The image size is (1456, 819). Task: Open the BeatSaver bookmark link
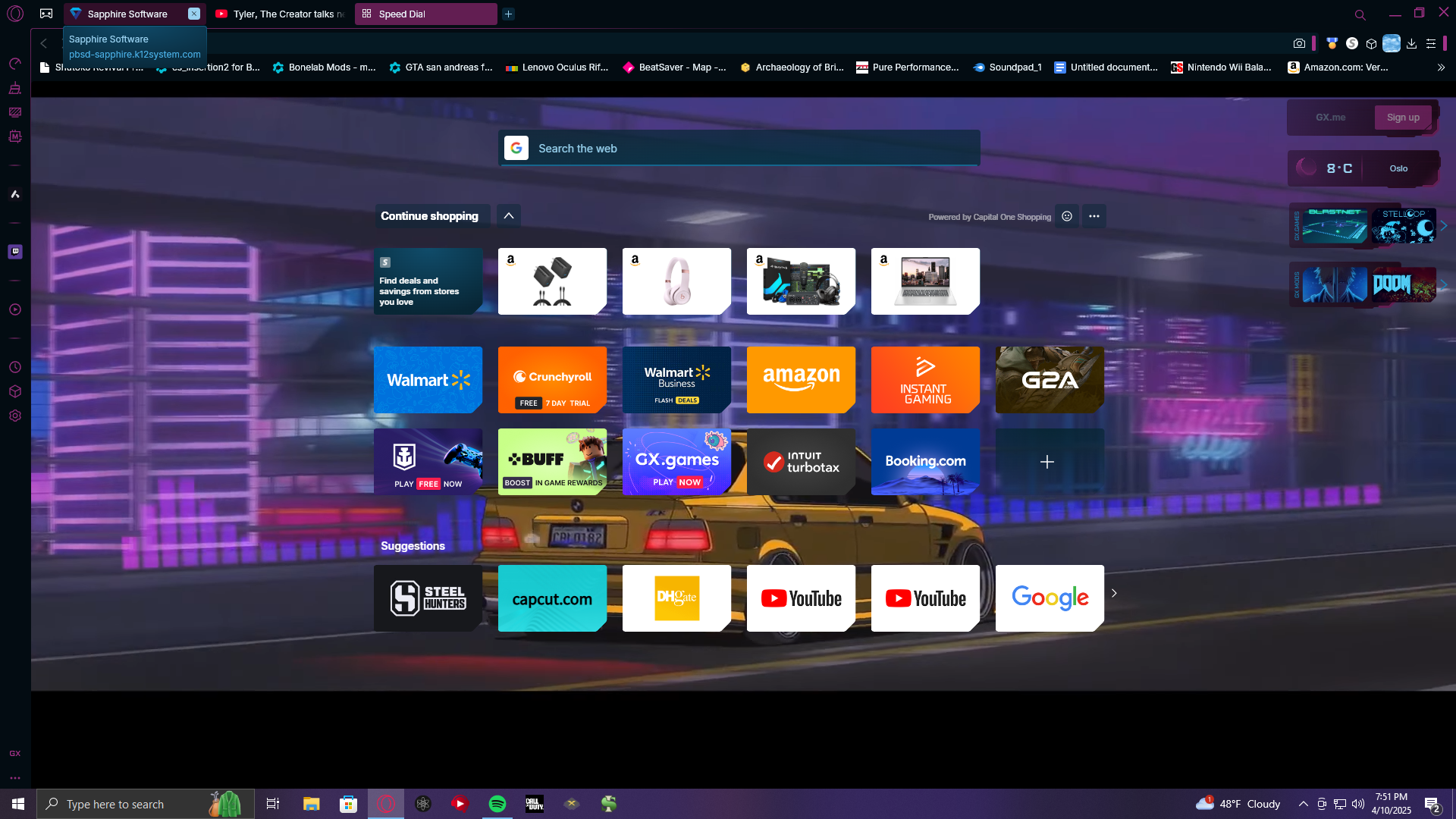coord(673,67)
